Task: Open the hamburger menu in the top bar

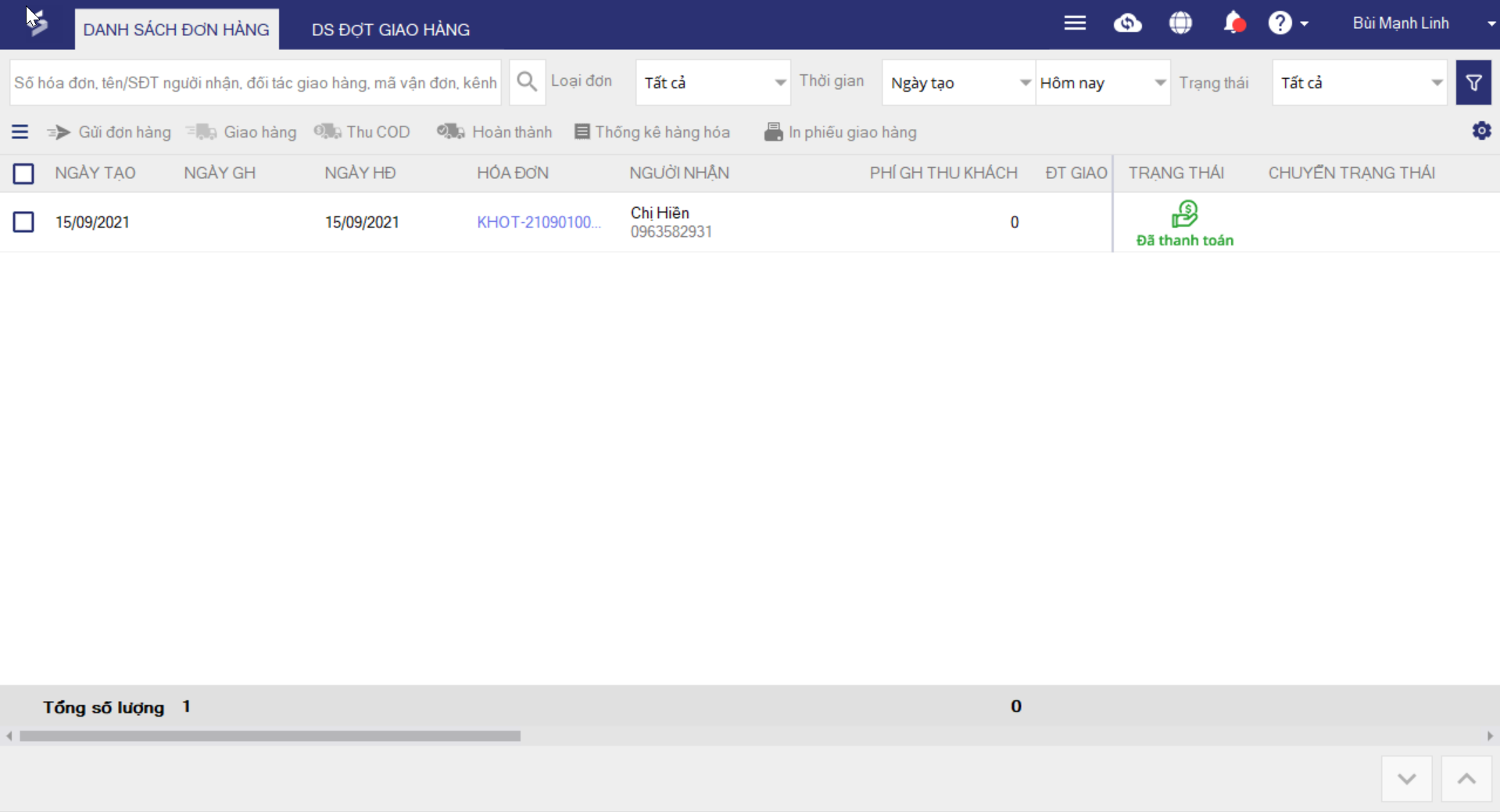Action: point(1075,23)
